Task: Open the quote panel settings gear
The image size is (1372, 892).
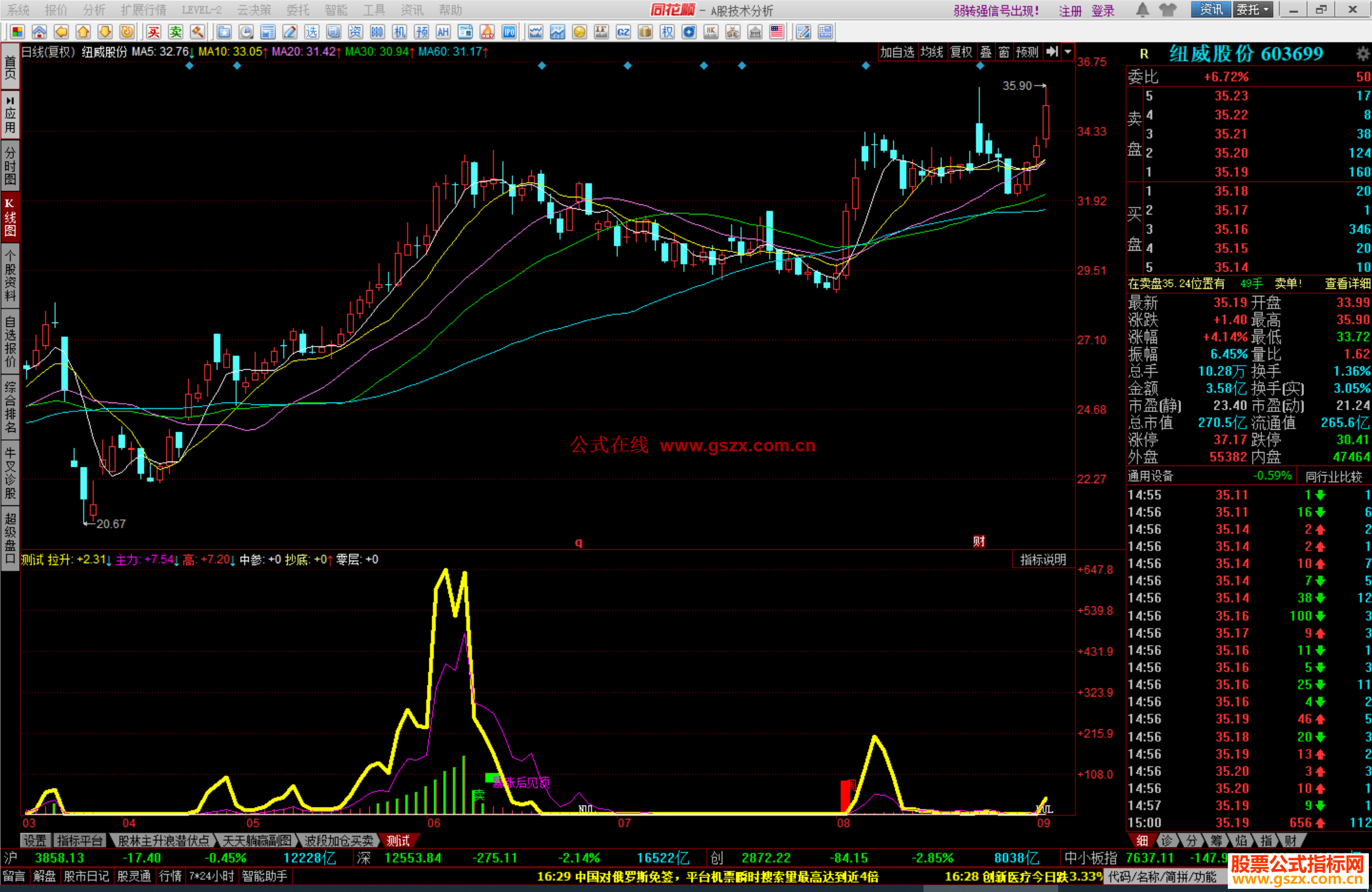Action: coord(1362,54)
